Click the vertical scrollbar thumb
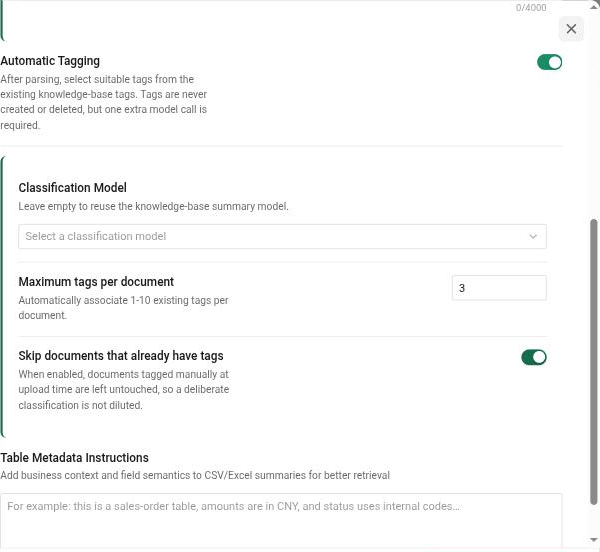Image resolution: width=600 pixels, height=552 pixels. 593,361
